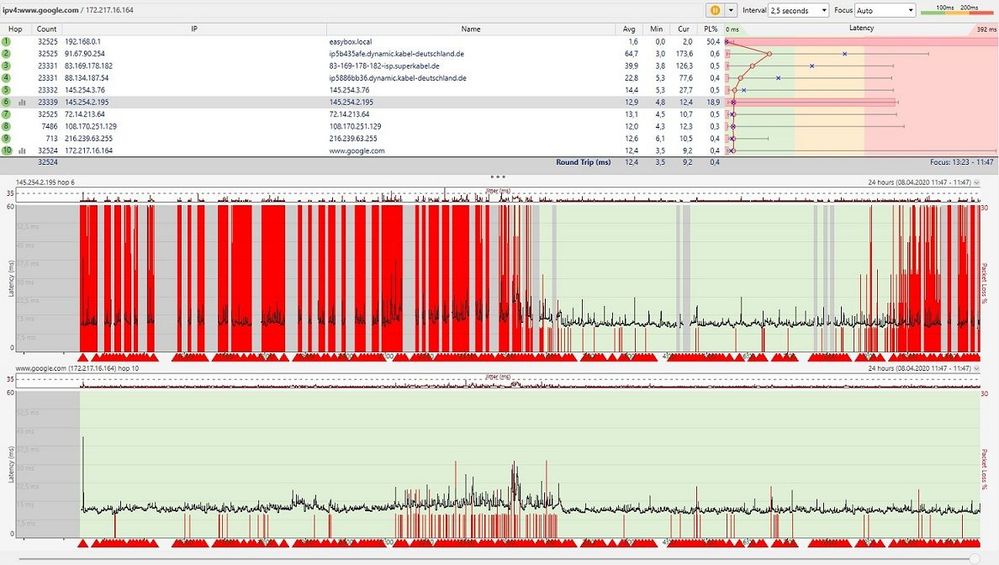999x565 pixels.
Task: Select the row with IP 88.134.187.54
Action: (x=362, y=78)
